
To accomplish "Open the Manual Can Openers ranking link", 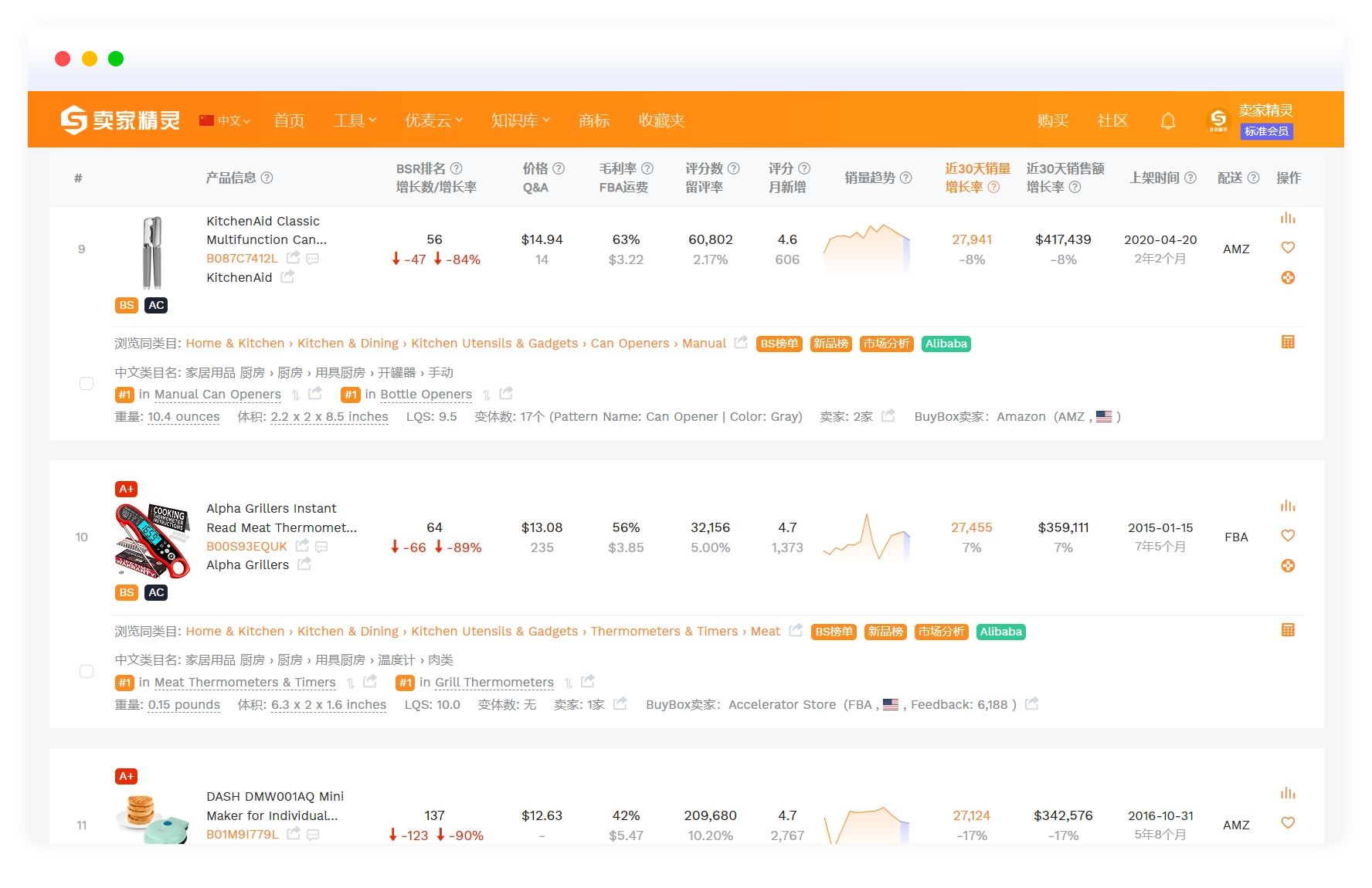I will 218,395.
